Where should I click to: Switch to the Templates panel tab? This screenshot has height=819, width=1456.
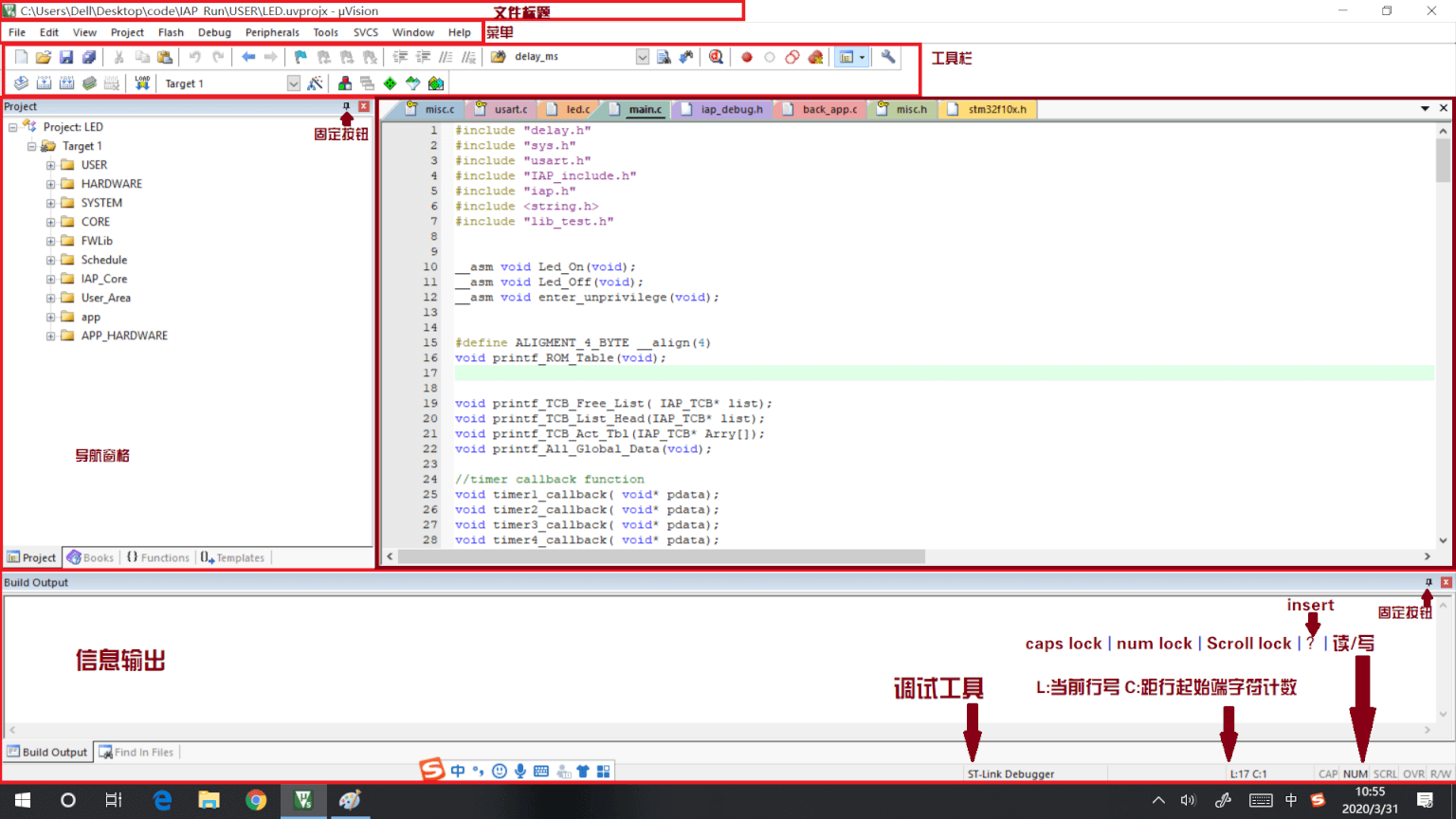pos(233,557)
